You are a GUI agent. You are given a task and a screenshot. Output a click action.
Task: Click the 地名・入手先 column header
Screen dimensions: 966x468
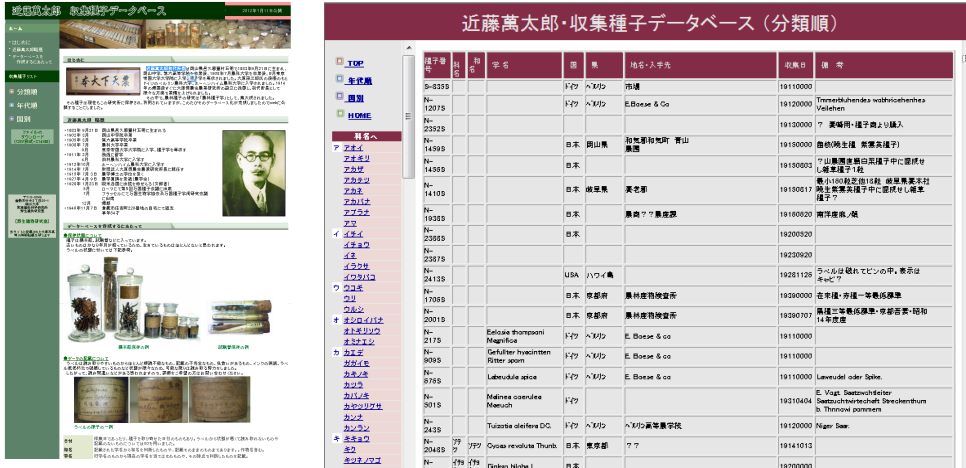click(x=700, y=65)
